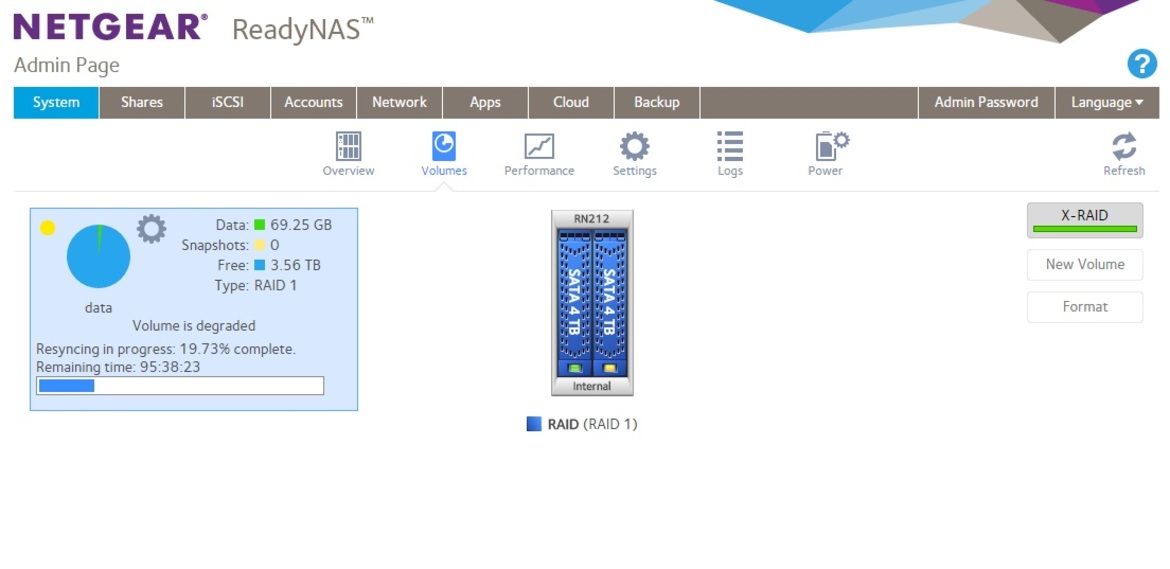This screenshot has width=1170, height=569.
Task: Click the 'RAID (RAID 1)' legend text
Action: pos(592,424)
